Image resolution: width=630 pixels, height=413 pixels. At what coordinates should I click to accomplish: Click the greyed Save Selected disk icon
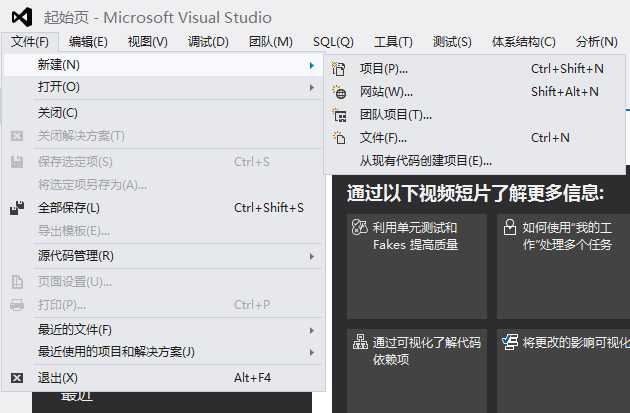click(x=17, y=162)
